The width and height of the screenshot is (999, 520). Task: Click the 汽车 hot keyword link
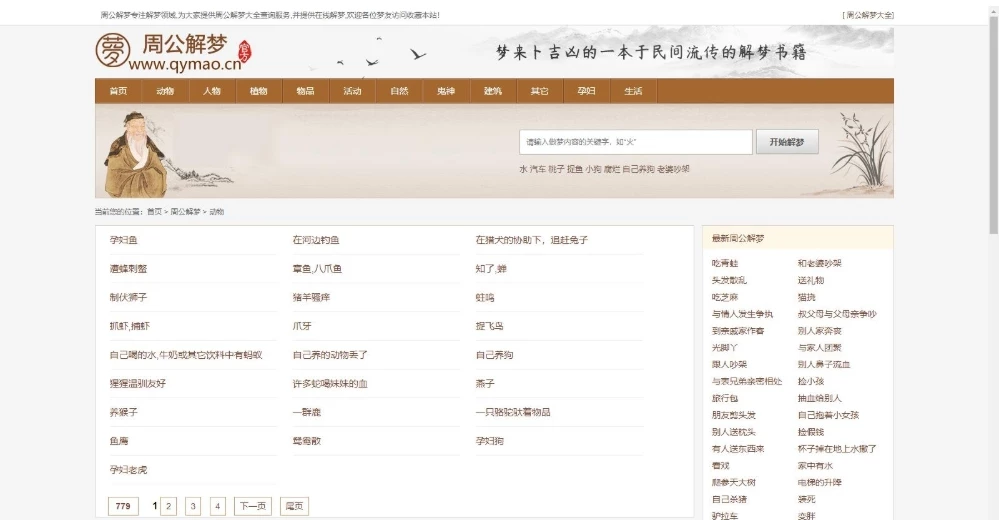[x=538, y=169]
